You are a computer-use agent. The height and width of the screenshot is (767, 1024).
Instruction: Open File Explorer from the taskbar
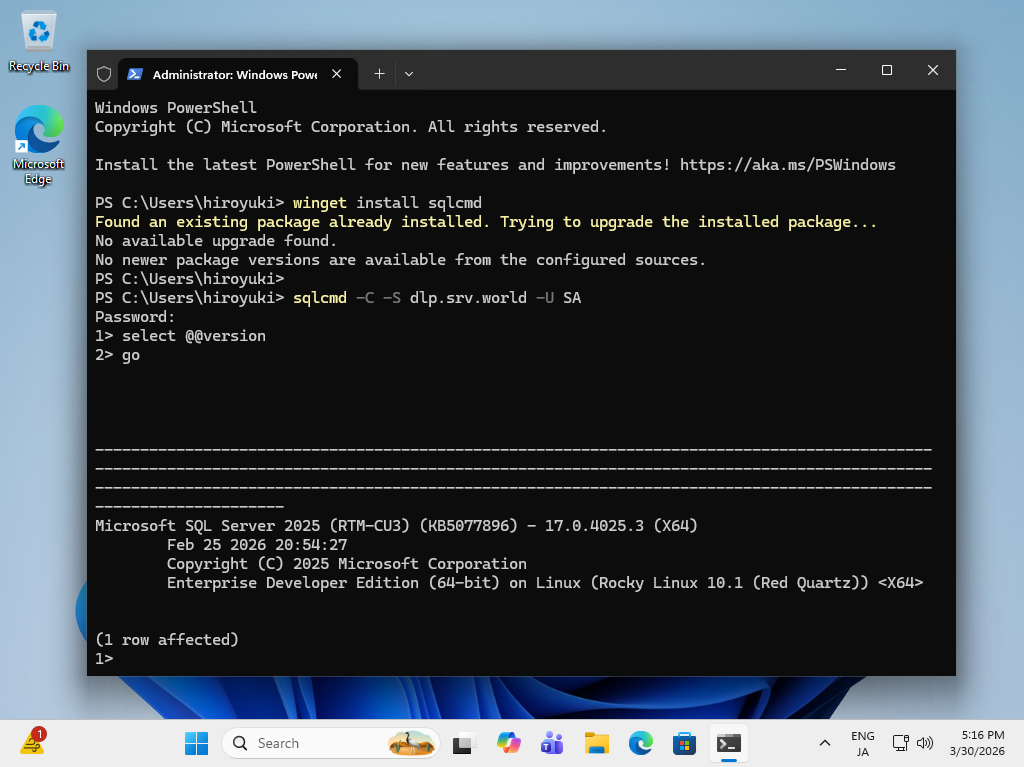[596, 743]
